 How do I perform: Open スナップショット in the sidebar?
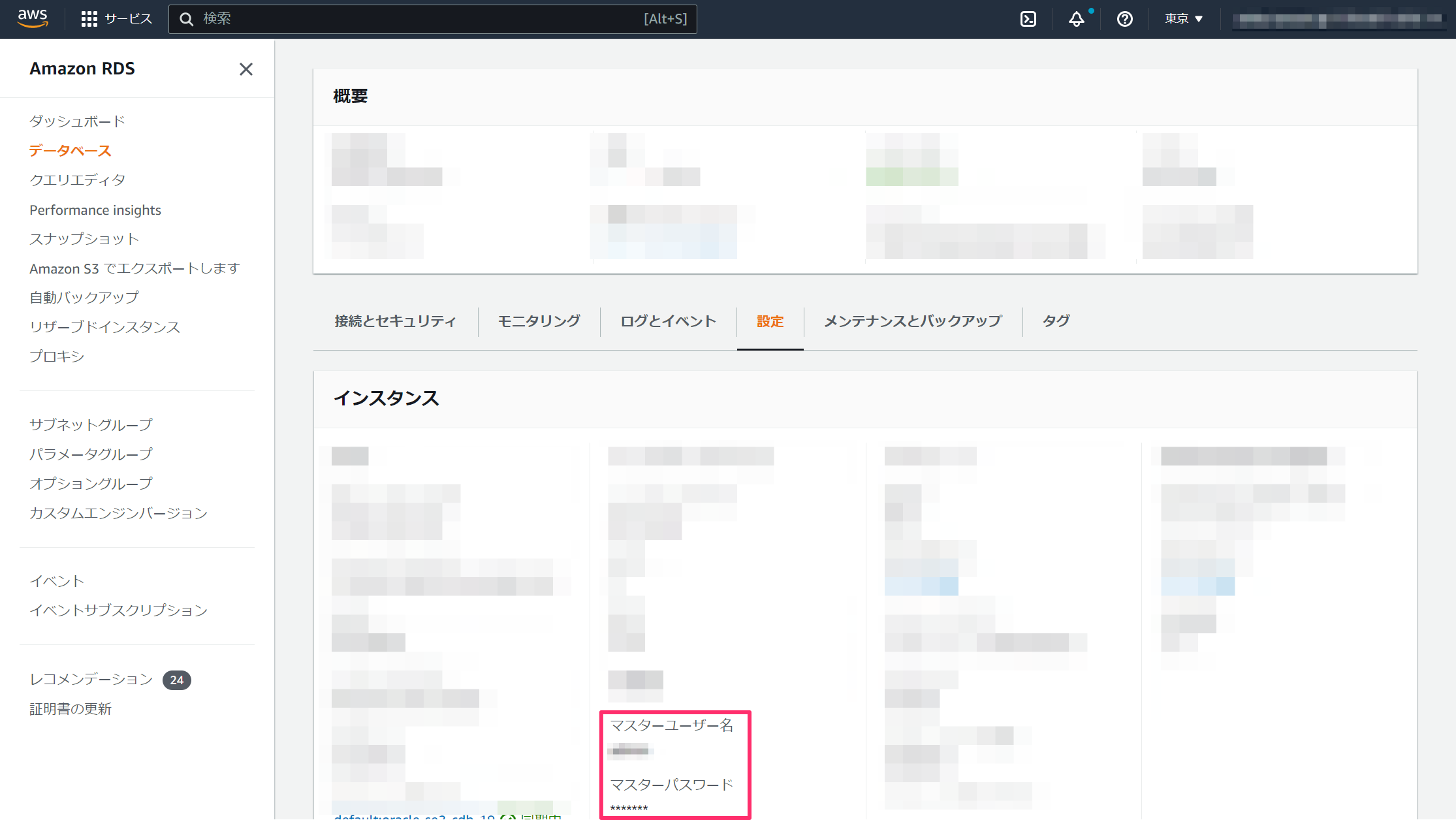(84, 239)
